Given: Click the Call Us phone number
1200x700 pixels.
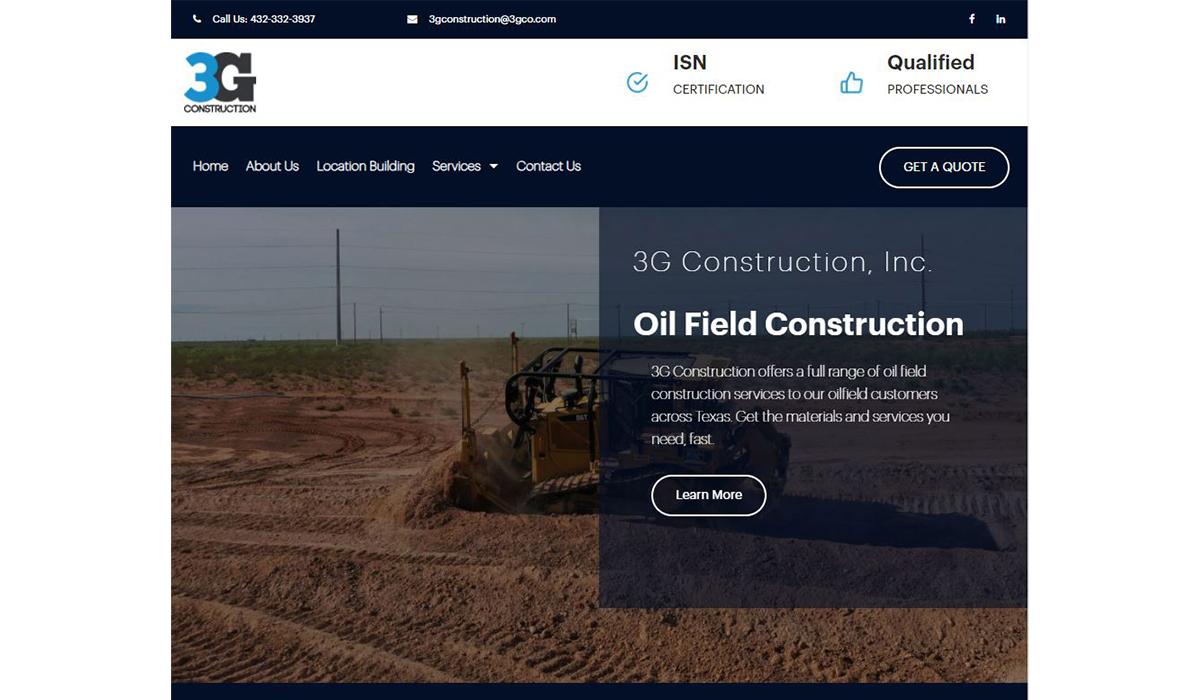Looking at the screenshot, I should coord(263,19).
